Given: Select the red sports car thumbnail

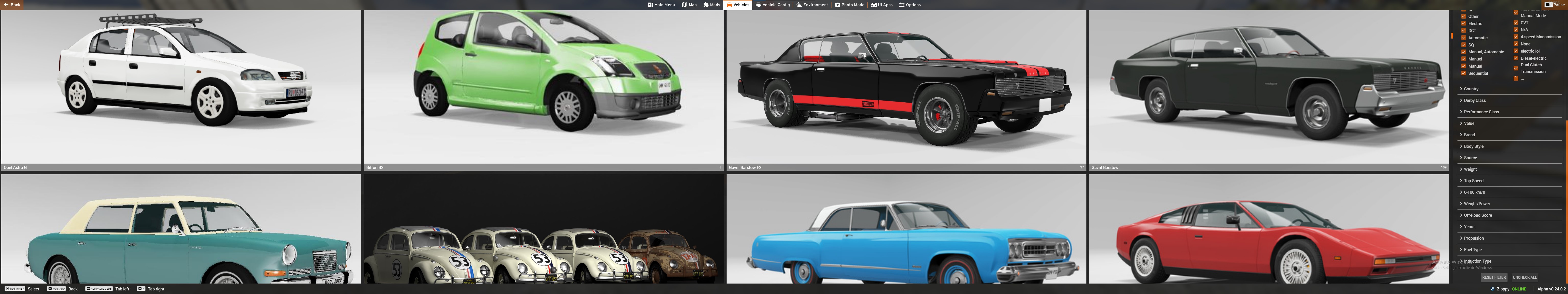Looking at the screenshot, I should pos(1269,229).
